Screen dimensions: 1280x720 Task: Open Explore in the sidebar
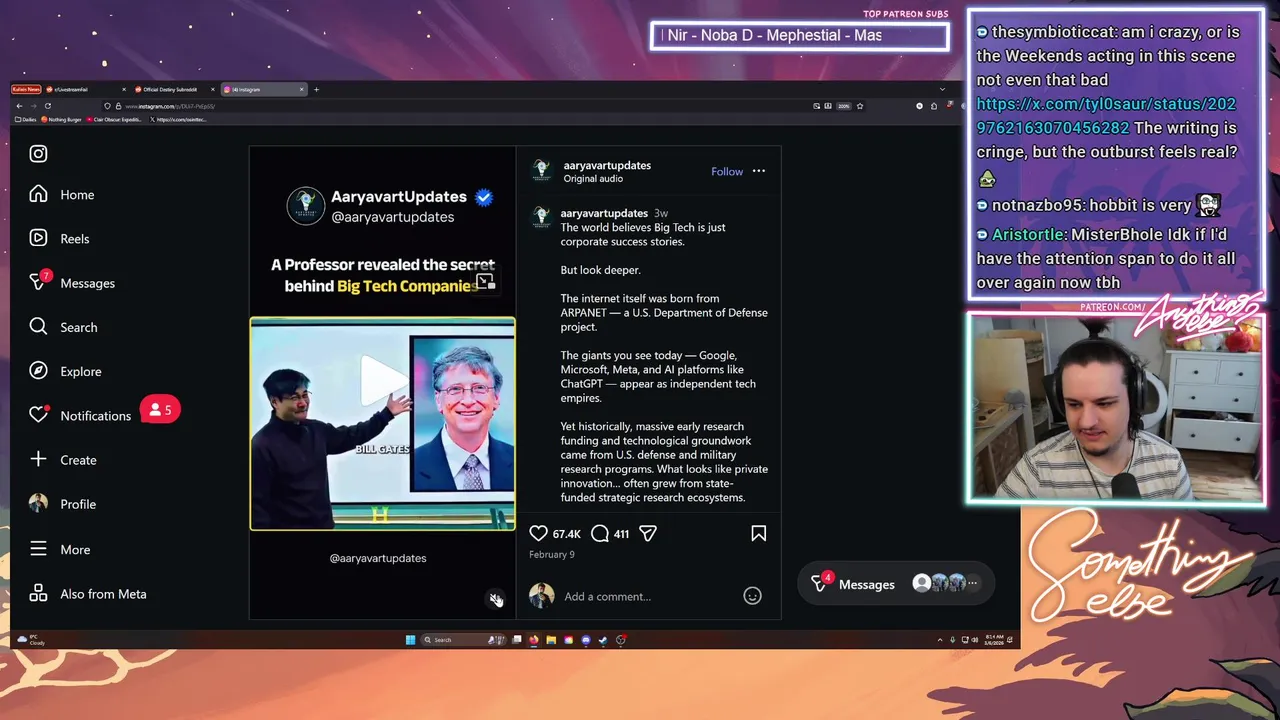(65, 371)
